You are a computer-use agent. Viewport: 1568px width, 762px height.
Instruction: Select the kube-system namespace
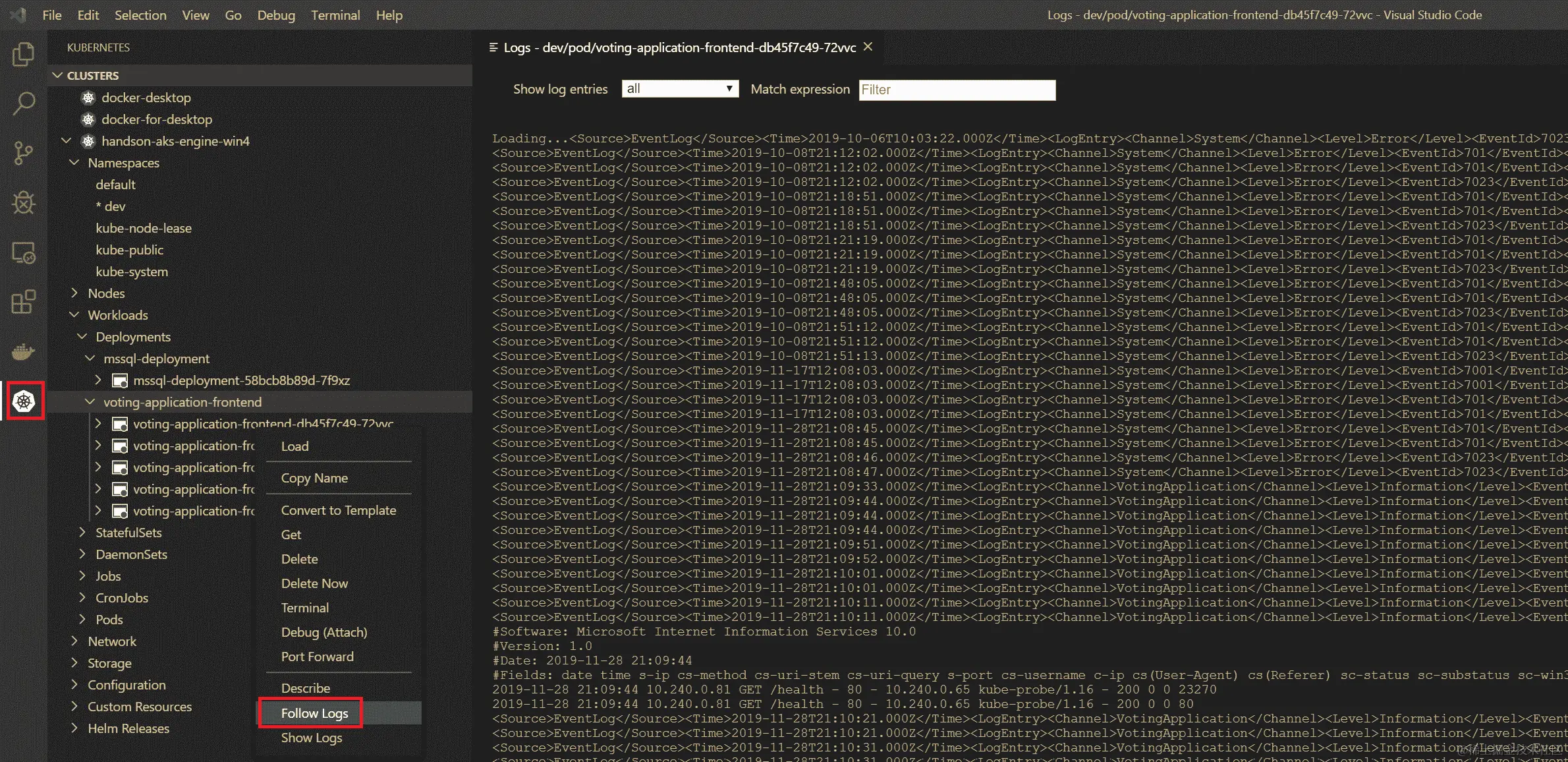coord(132,272)
